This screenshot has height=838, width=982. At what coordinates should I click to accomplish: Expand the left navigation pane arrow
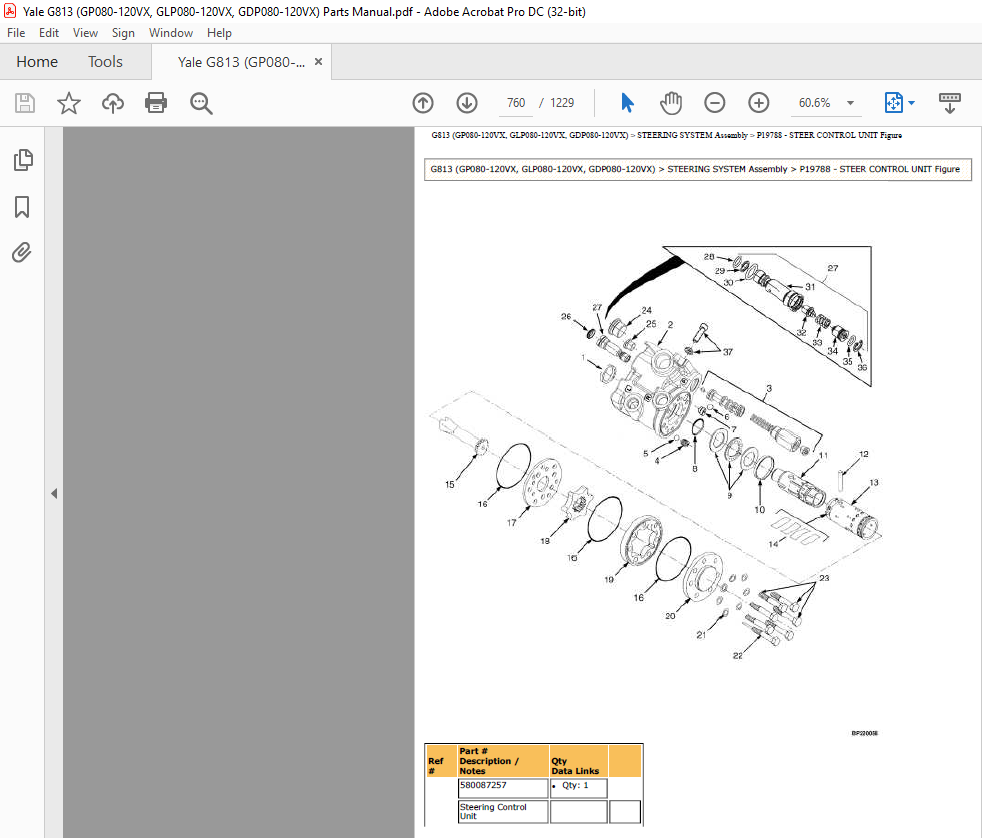pyautogui.click(x=54, y=494)
